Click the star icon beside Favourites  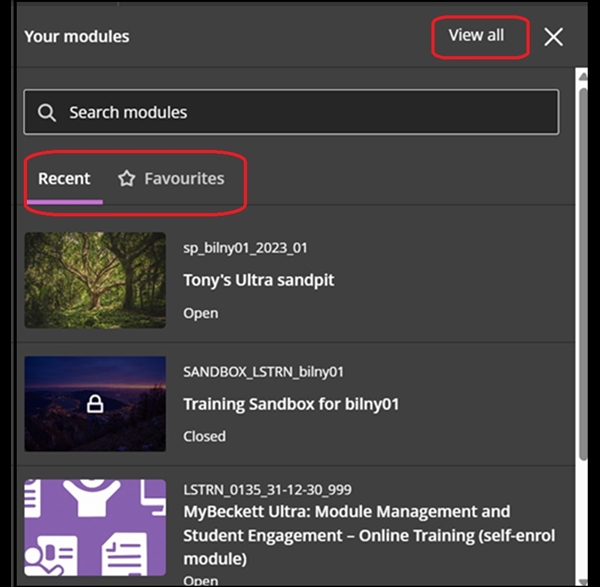[x=127, y=179]
